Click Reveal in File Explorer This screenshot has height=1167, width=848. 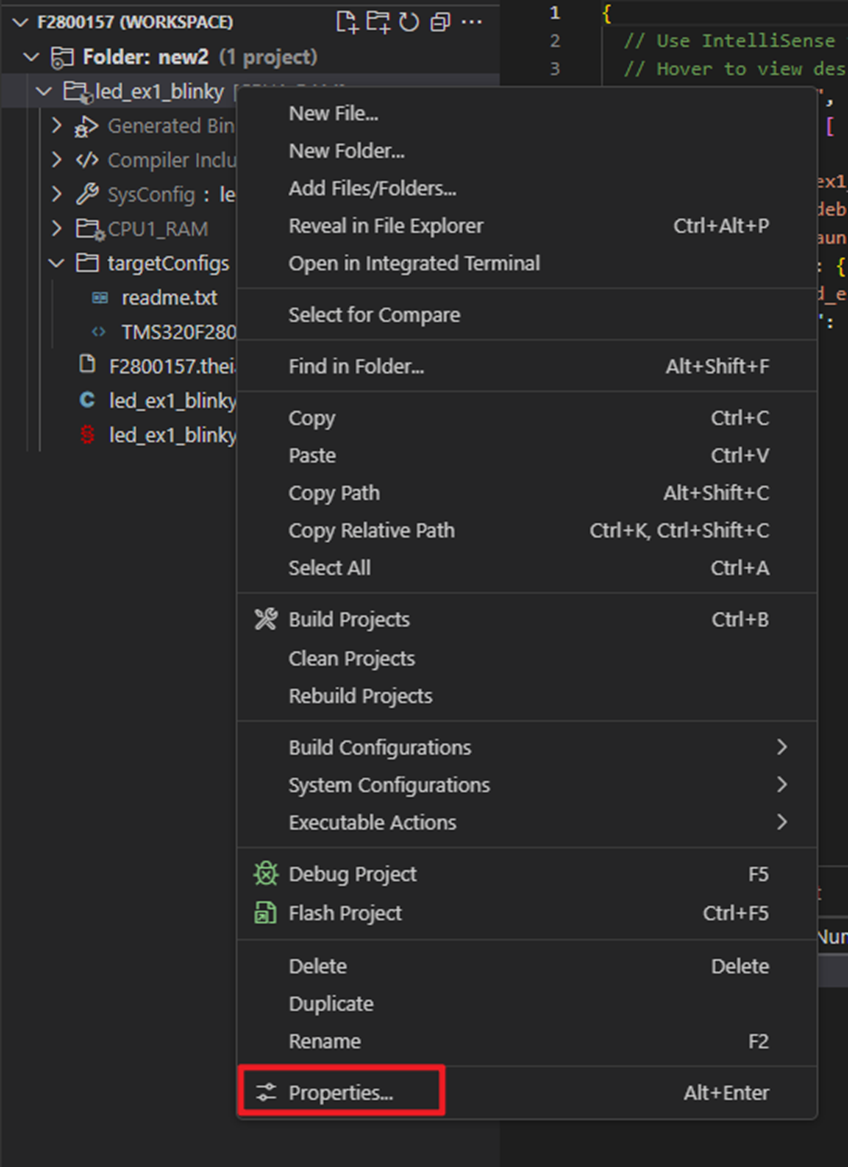click(385, 226)
